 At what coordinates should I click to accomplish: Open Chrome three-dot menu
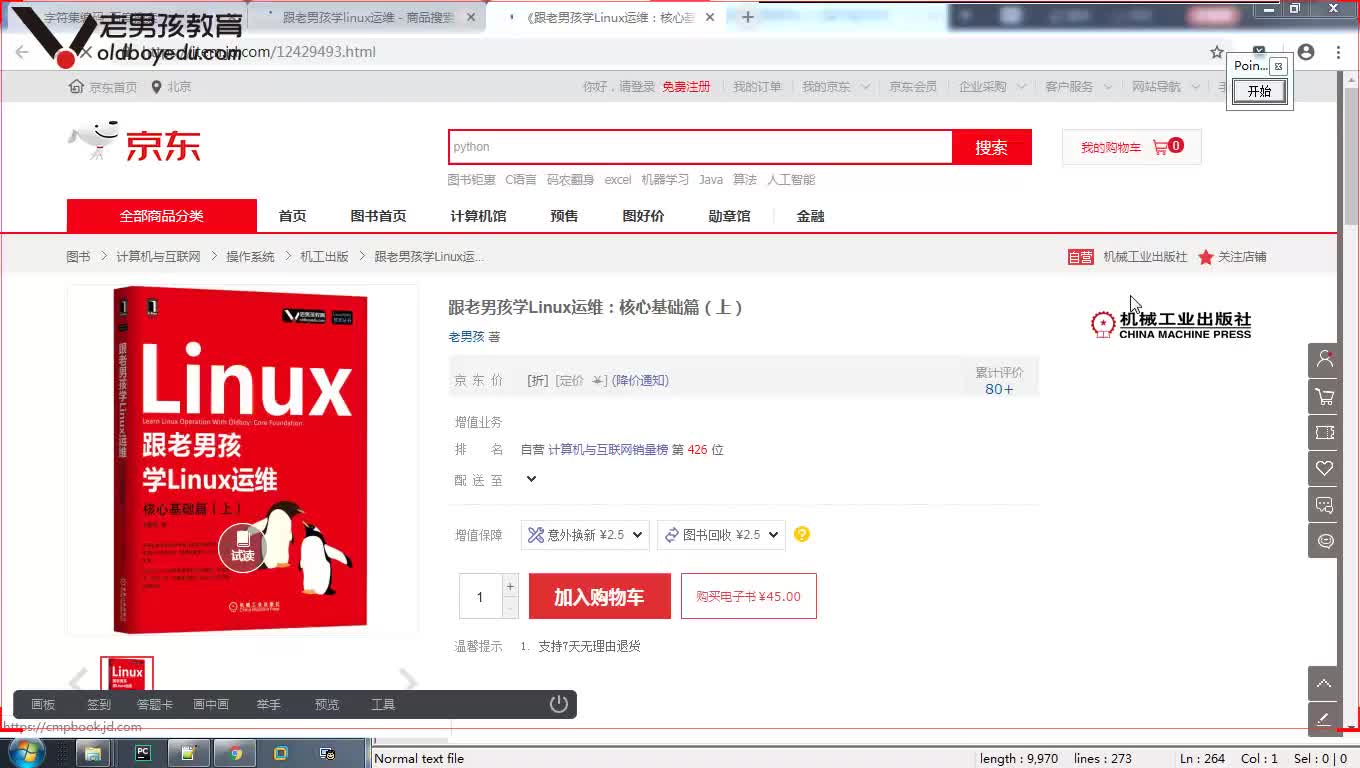[1338, 52]
